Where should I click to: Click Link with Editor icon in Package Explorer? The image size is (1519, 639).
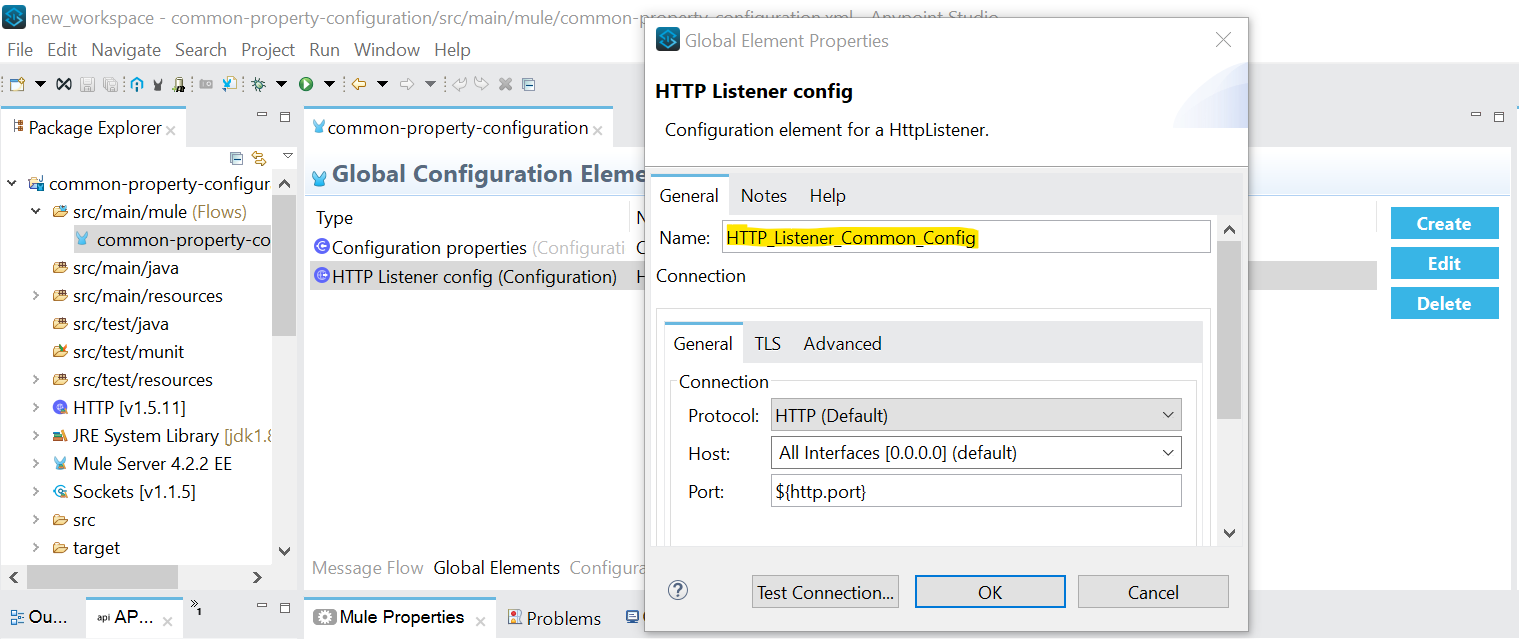[259, 158]
